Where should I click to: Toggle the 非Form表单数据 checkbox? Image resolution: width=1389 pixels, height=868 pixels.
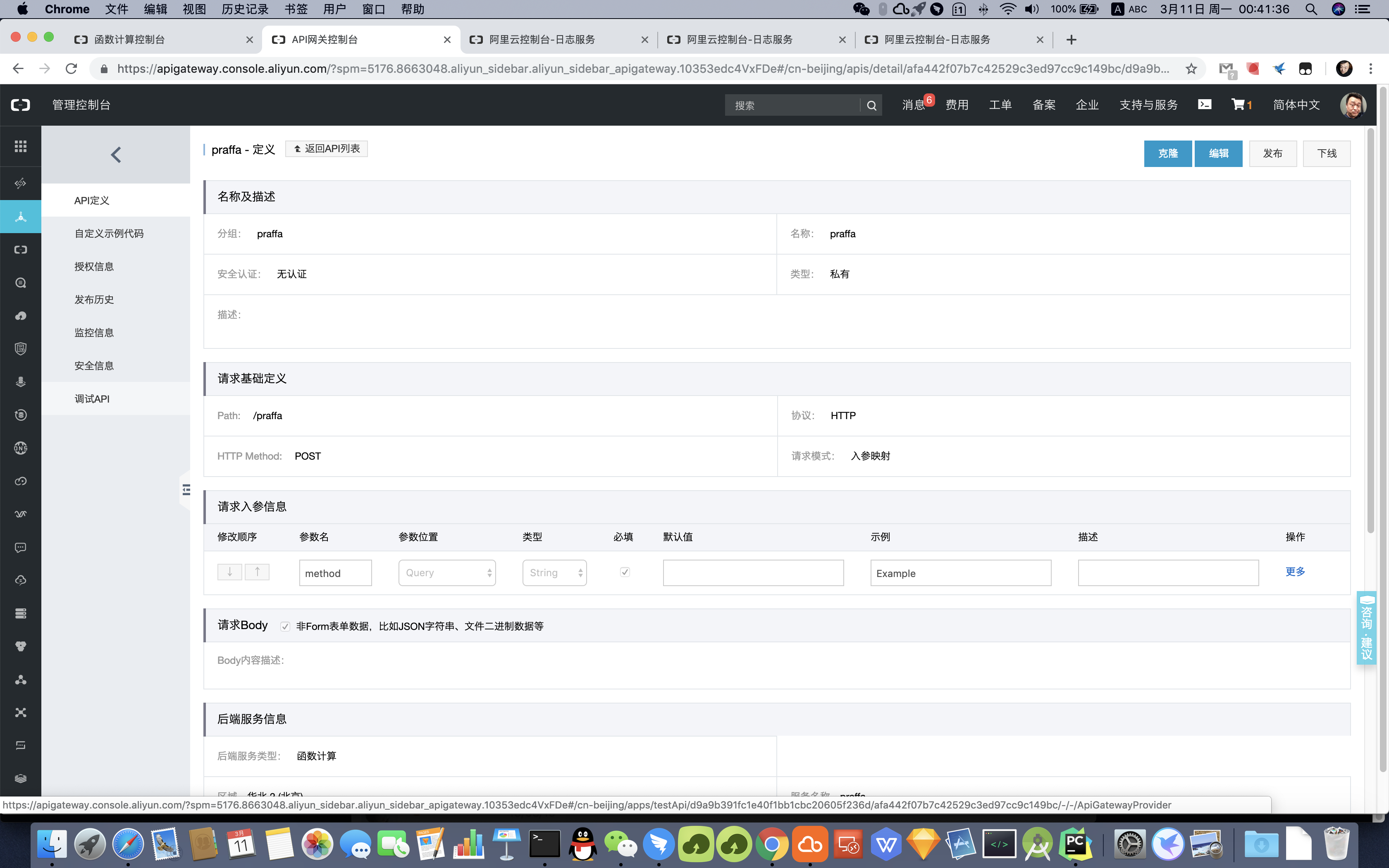click(285, 626)
